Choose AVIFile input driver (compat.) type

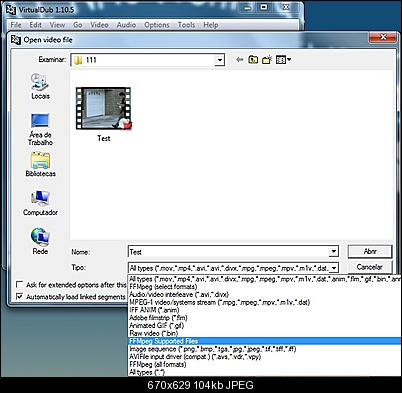click(265, 357)
